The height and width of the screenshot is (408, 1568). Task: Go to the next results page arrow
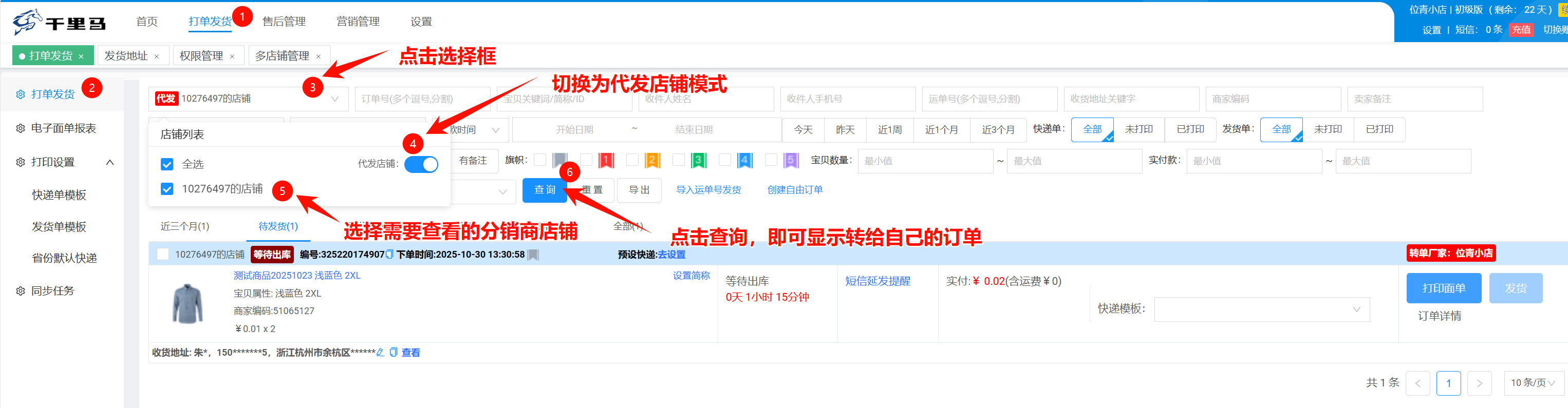pyautogui.click(x=1479, y=383)
